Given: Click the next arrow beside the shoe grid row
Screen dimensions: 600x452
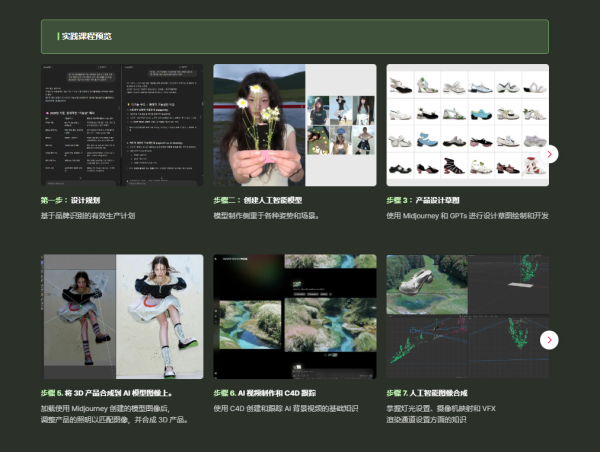Looking at the screenshot, I should point(549,154).
